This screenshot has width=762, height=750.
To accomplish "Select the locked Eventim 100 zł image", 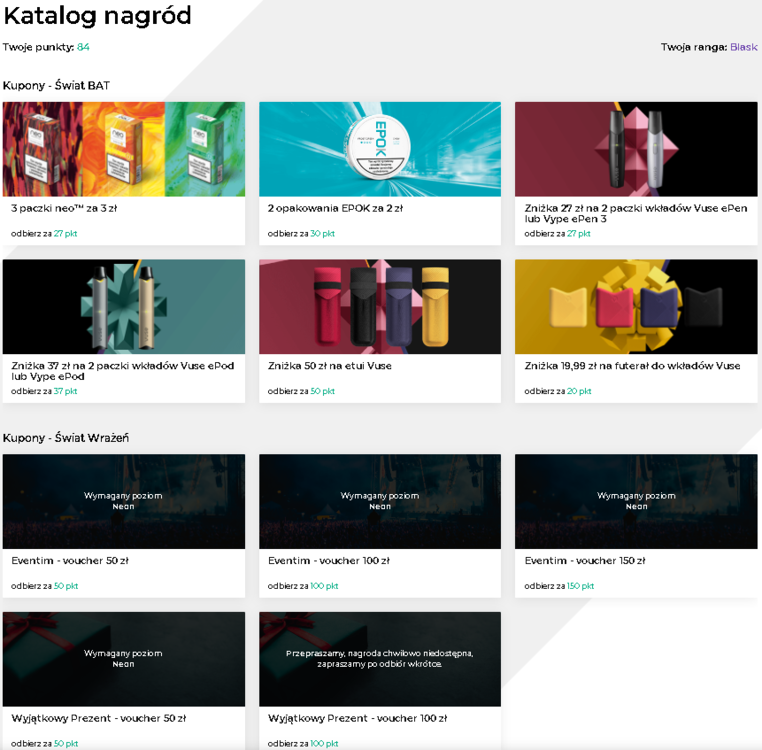I will coord(380,502).
